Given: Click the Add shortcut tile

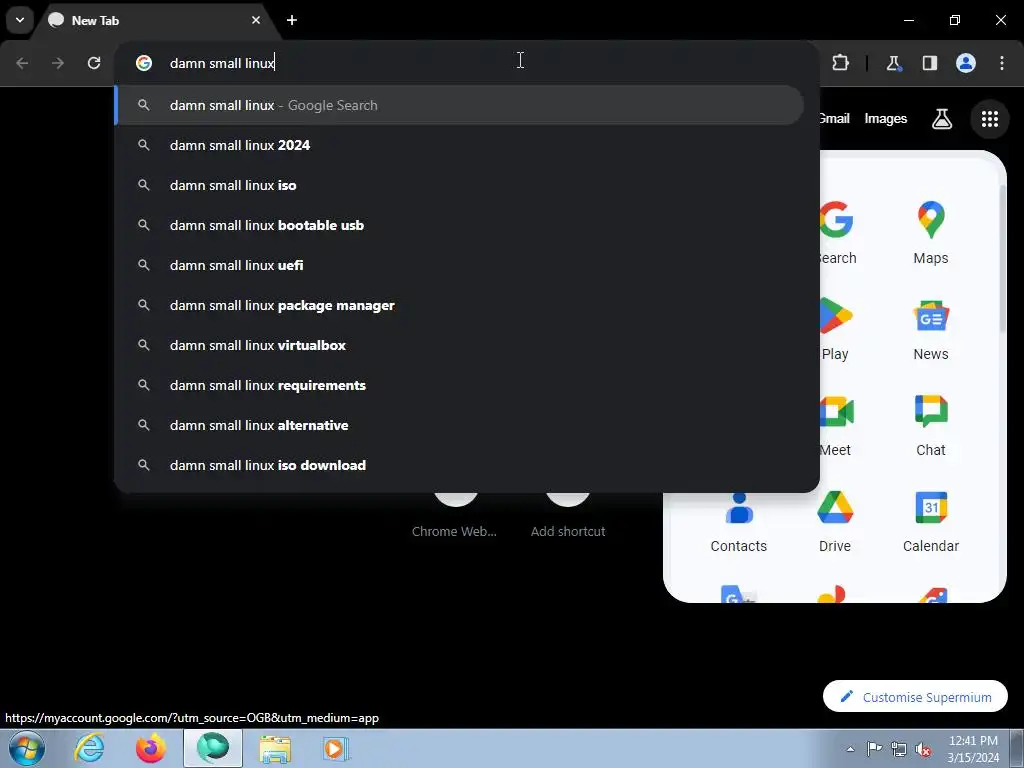Looking at the screenshot, I should (x=568, y=516).
